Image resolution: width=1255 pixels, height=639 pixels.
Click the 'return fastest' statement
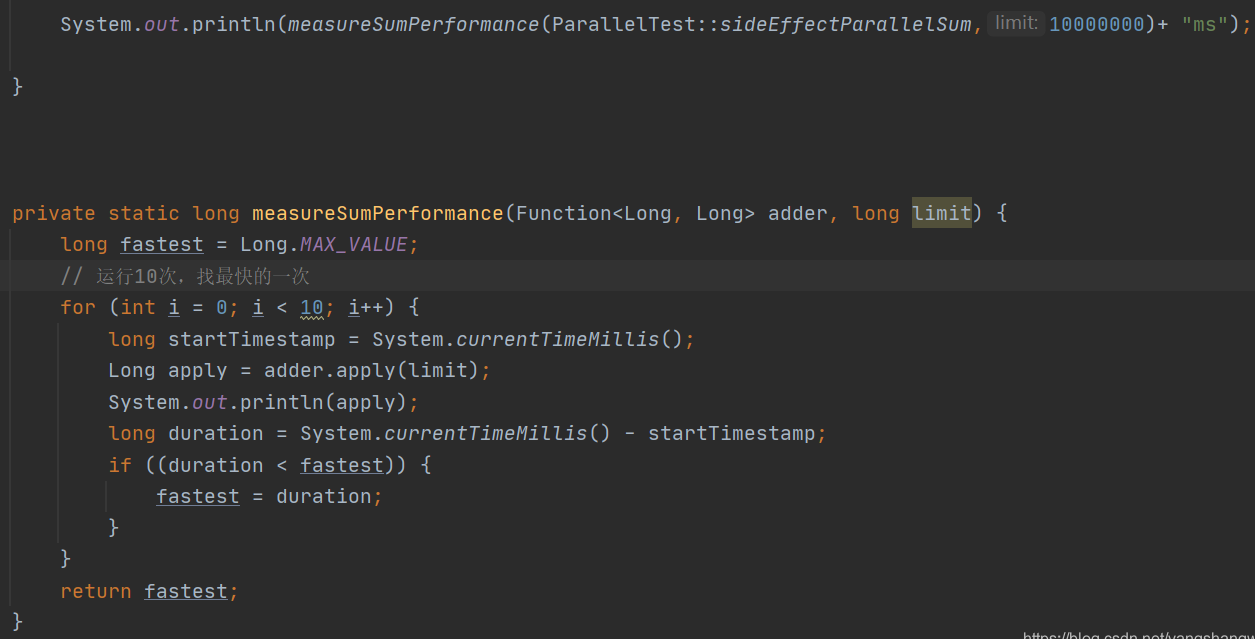(144, 591)
